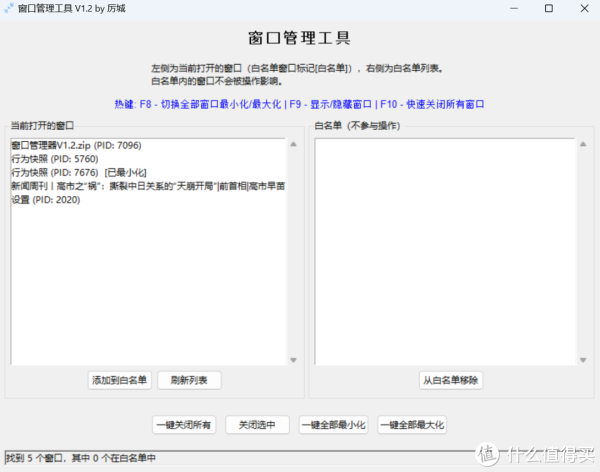Screen dimensions: 600x472
Task: Refresh list with 刷新列表 button
Action: [189, 380]
